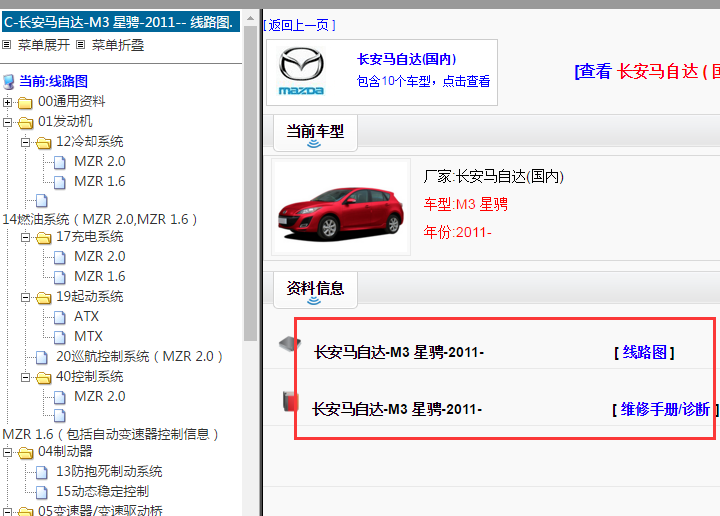Select the MTX tree item
Image resolution: width=720 pixels, height=516 pixels.
[88, 337]
